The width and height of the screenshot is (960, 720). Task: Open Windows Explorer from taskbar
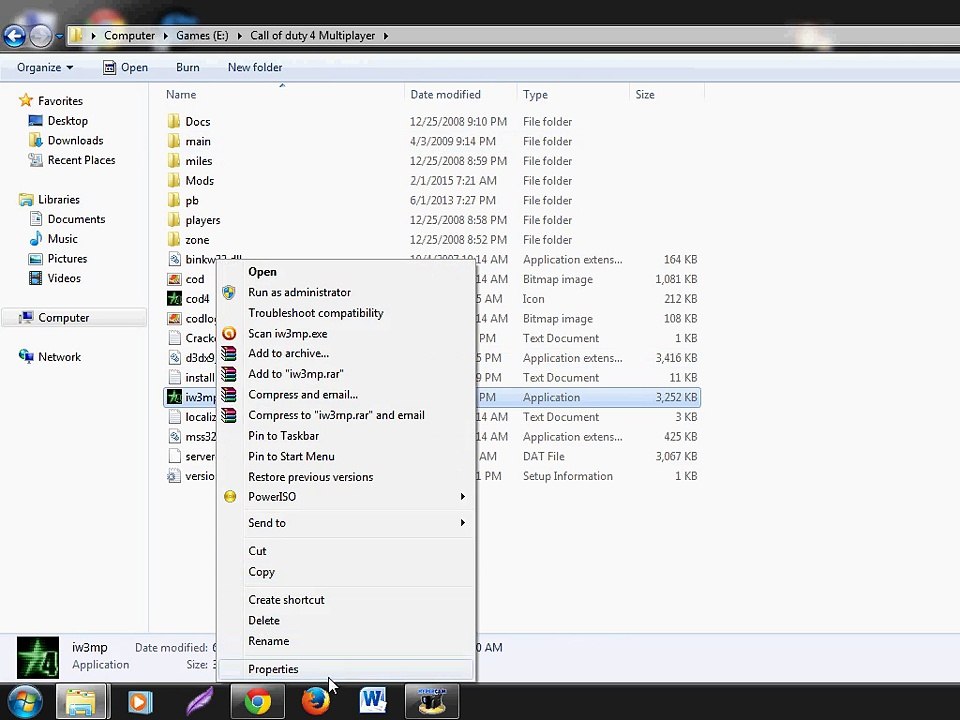tap(81, 702)
